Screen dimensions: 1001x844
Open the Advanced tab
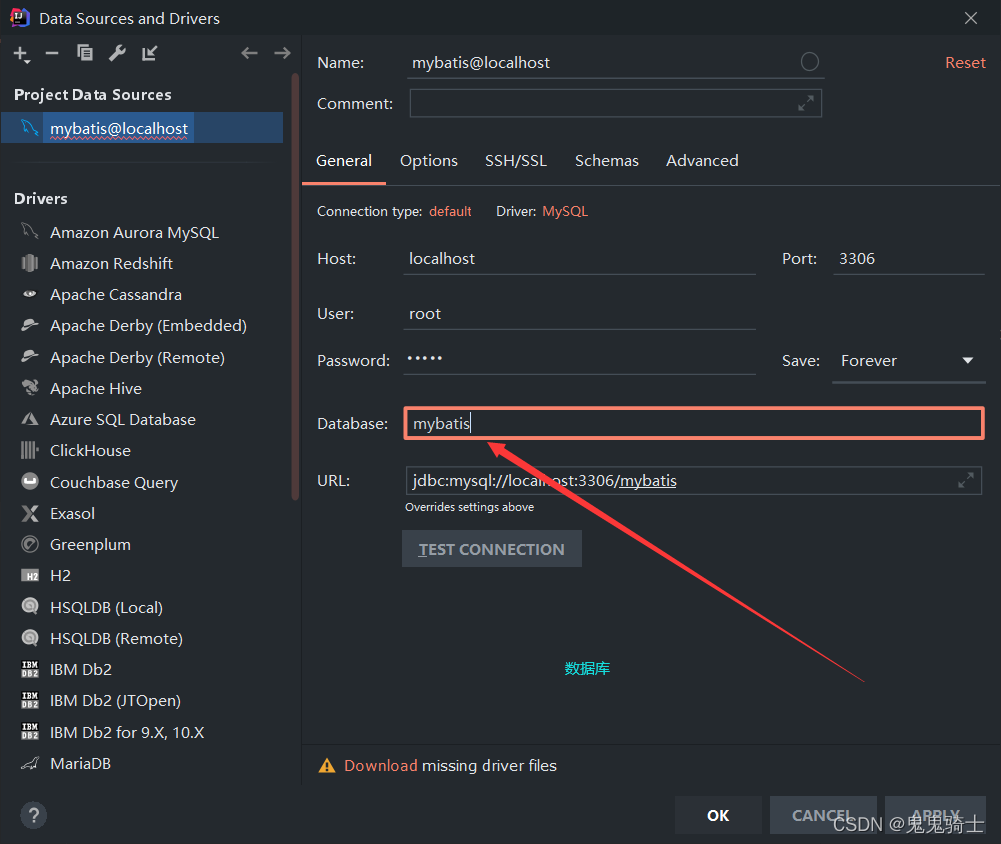tap(702, 161)
